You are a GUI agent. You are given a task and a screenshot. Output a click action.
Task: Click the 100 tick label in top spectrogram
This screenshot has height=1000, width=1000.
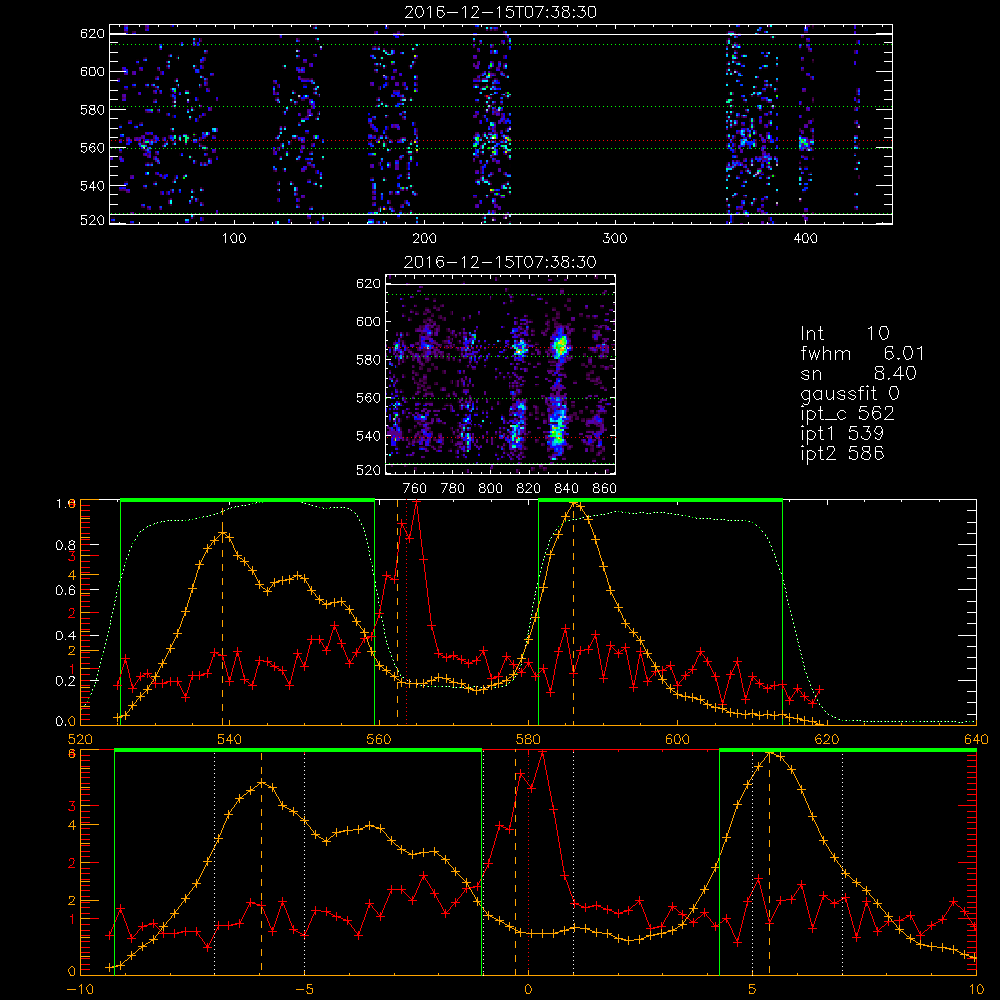[234, 239]
